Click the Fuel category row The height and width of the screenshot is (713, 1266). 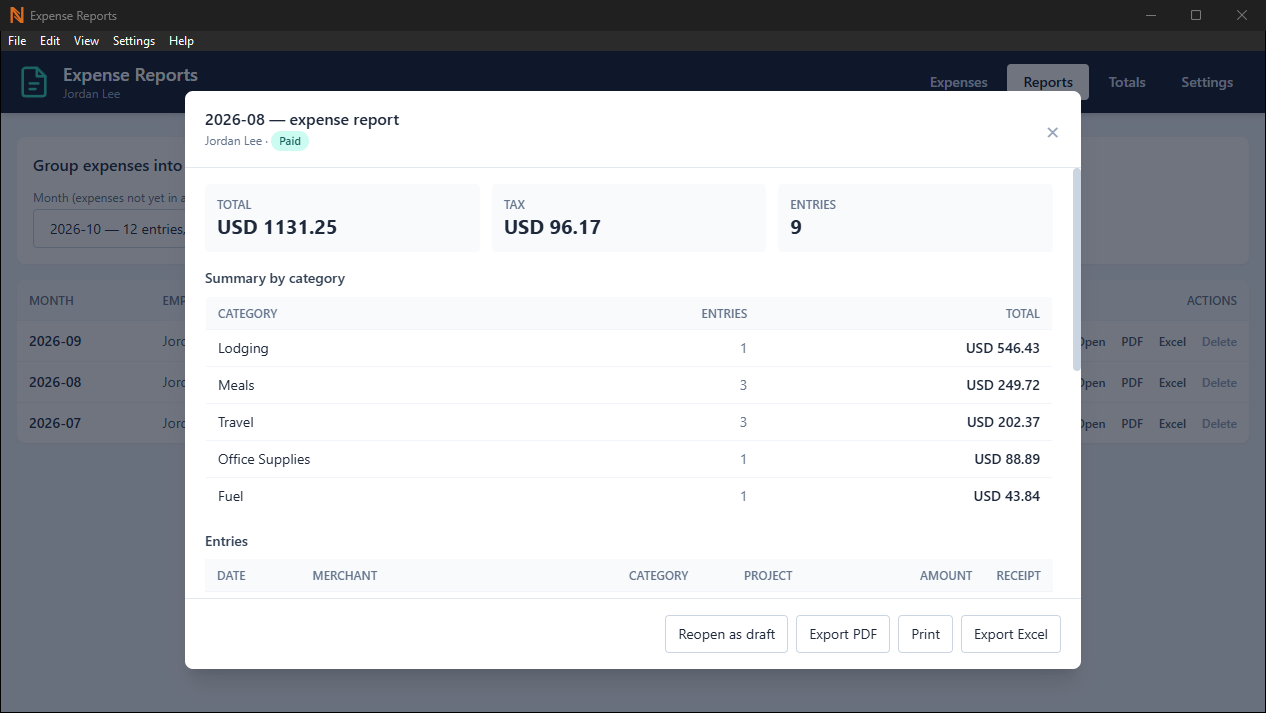[x=628, y=496]
